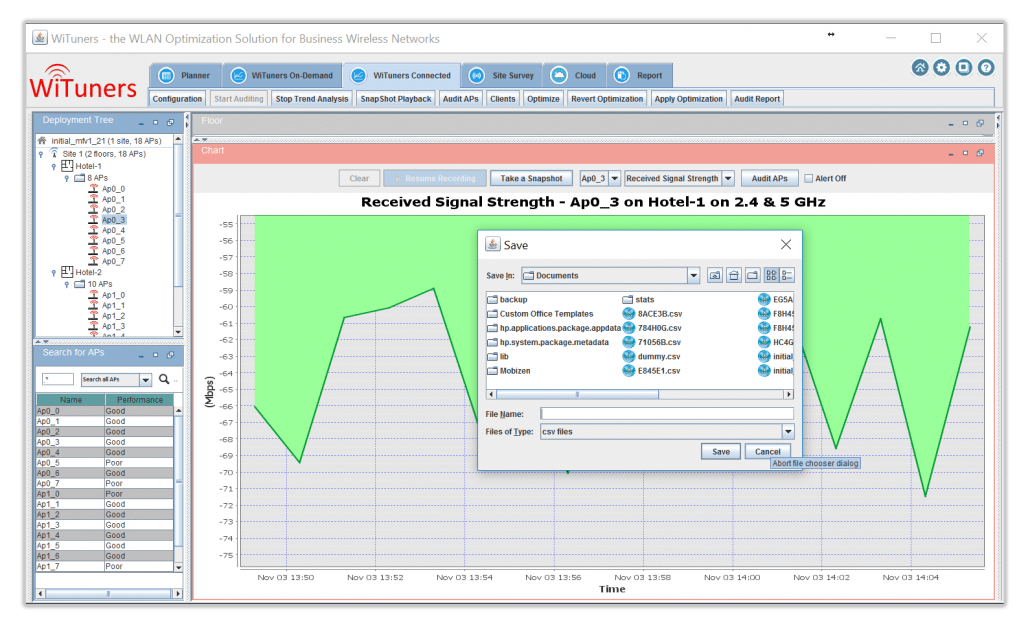Click Save in the Save dialog
Viewport: 1030px width, 628px height.
coord(721,452)
